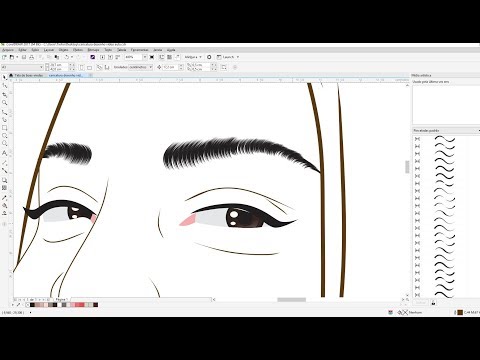Click the Open file icon
The width and height of the screenshot is (480, 360).
click(x=12, y=57)
